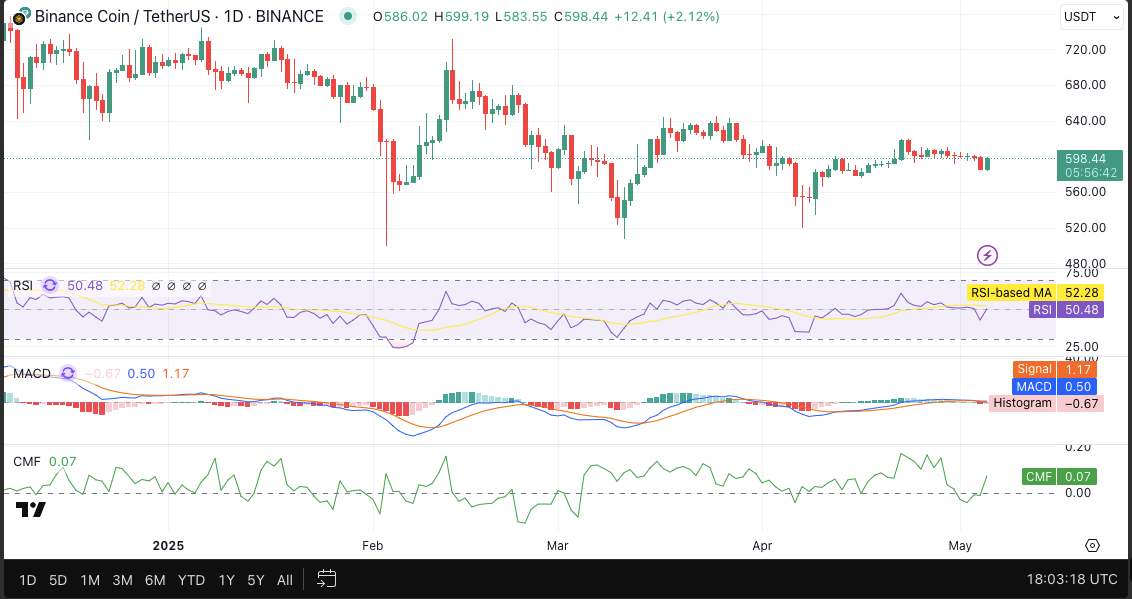Click the CMF indicator label
1132x599 pixels.
27,461
